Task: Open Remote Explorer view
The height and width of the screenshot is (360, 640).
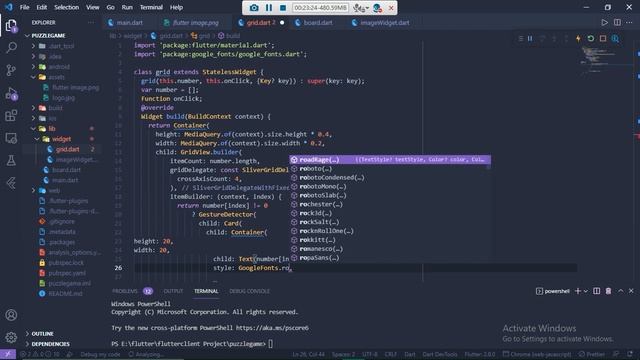Action: pyautogui.click(x=11, y=138)
